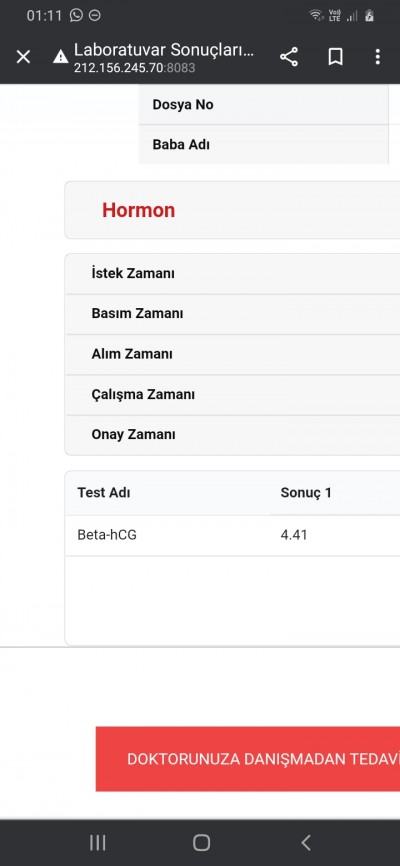Tap the WhatsApp notification icon in status bar
The height and width of the screenshot is (866, 400).
click(x=76, y=15)
